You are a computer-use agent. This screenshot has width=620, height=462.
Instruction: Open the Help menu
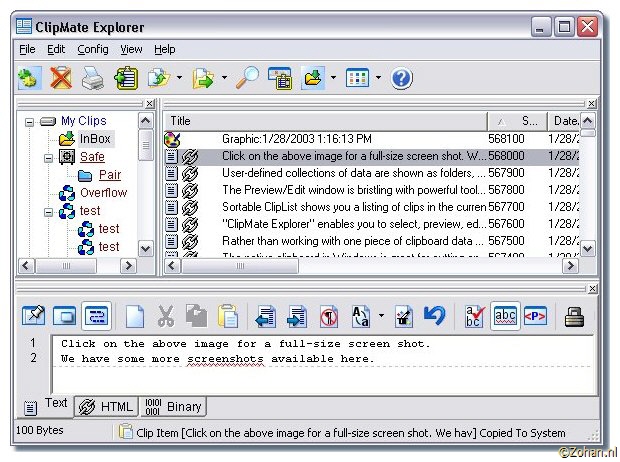[164, 49]
